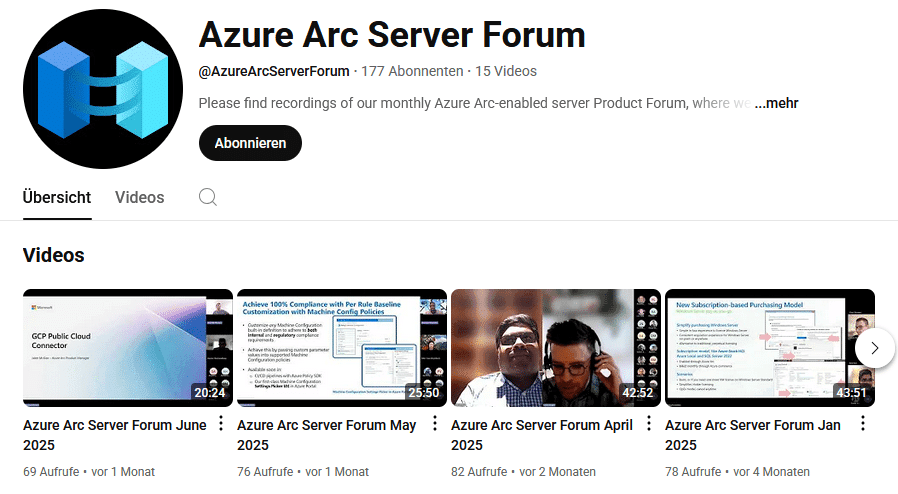This screenshot has height=494, width=898.
Task: Show next videos with the right arrow
Action: tap(875, 348)
